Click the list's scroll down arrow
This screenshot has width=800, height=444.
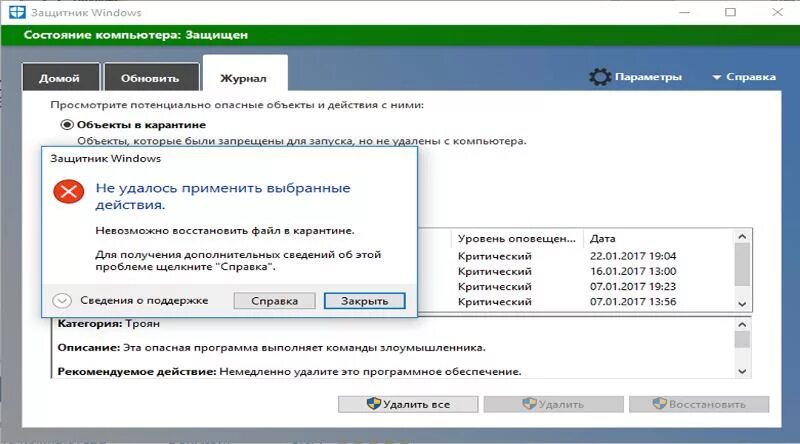tap(742, 304)
